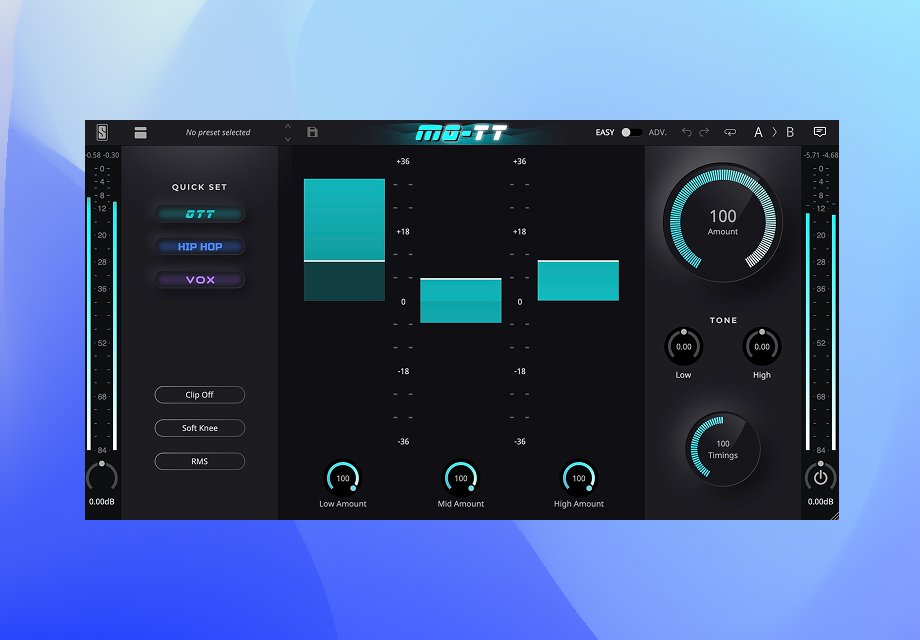The height and width of the screenshot is (640, 920).
Task: Click the 0.00dB value under the input knob
Action: point(102,502)
